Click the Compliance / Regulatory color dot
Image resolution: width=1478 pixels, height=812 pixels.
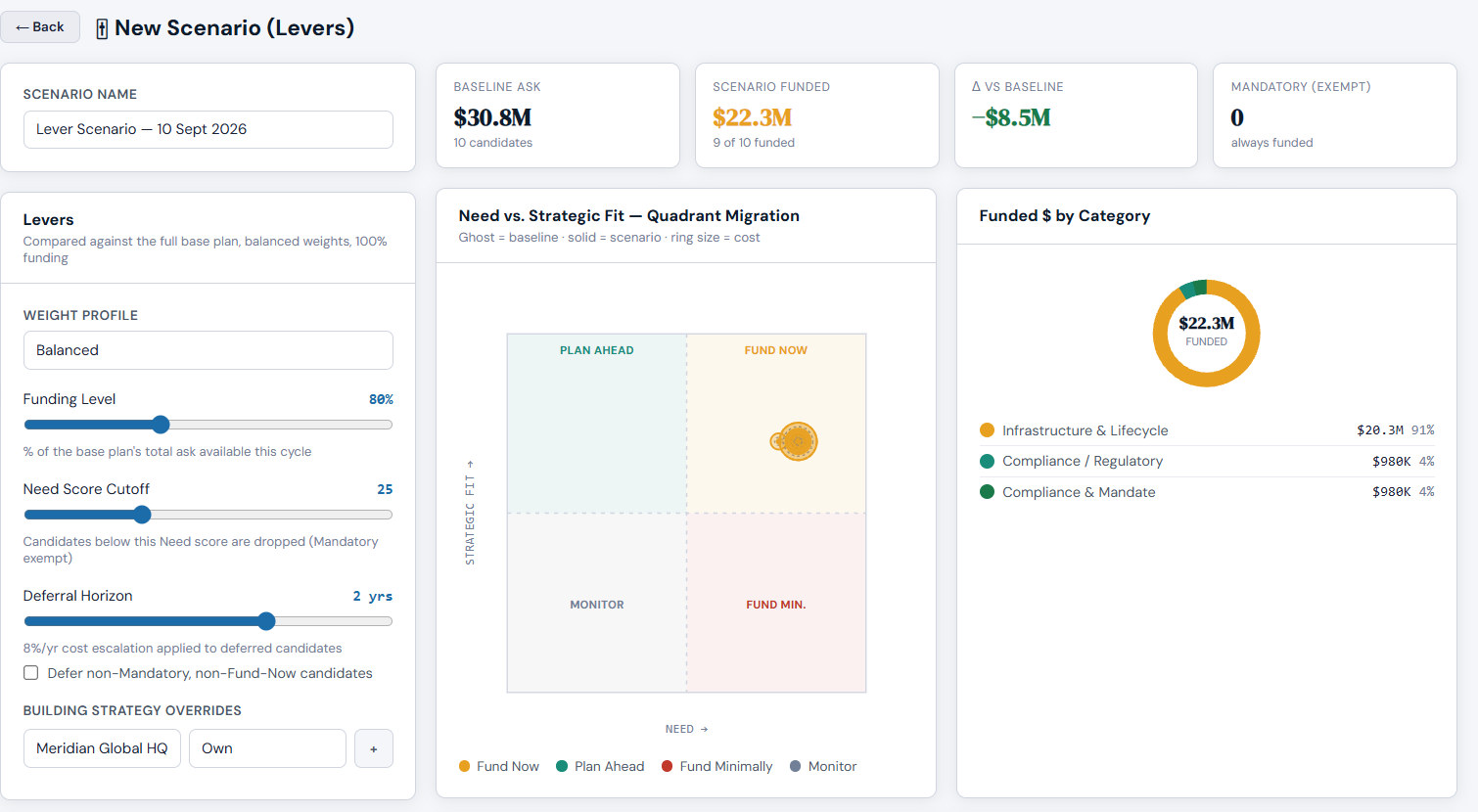[x=987, y=461]
